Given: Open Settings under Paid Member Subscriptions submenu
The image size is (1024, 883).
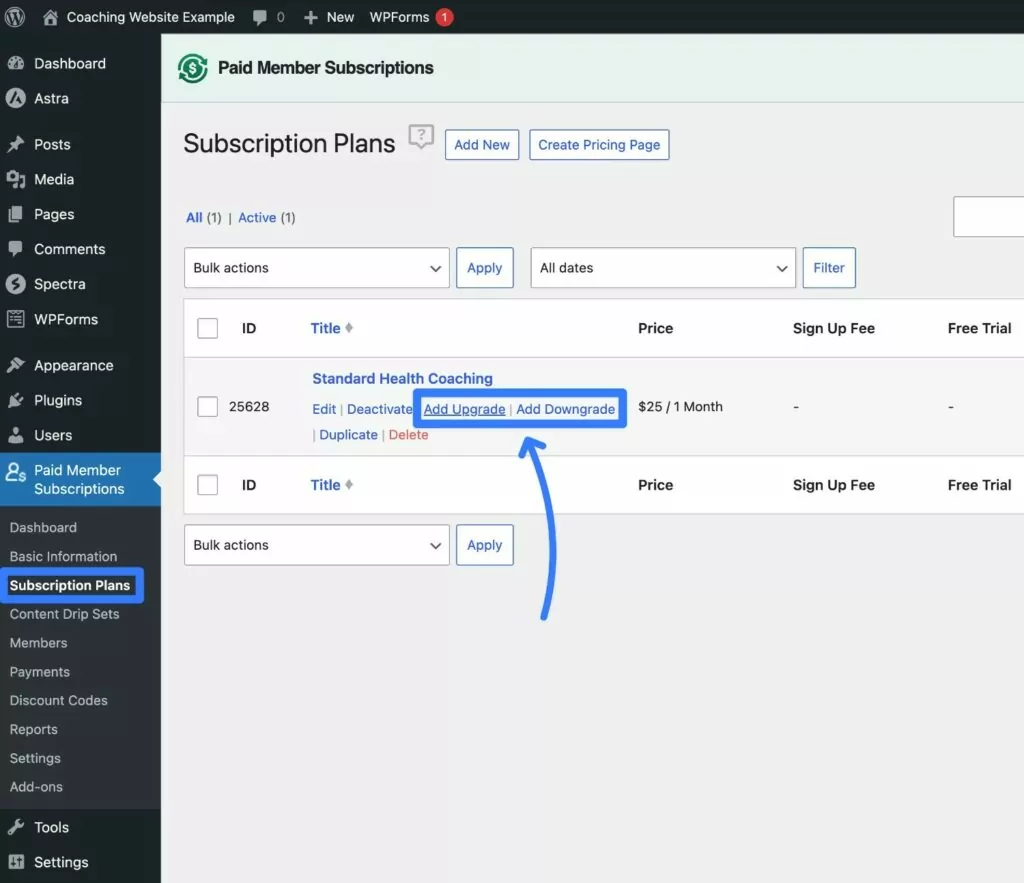Looking at the screenshot, I should pyautogui.click(x=35, y=758).
